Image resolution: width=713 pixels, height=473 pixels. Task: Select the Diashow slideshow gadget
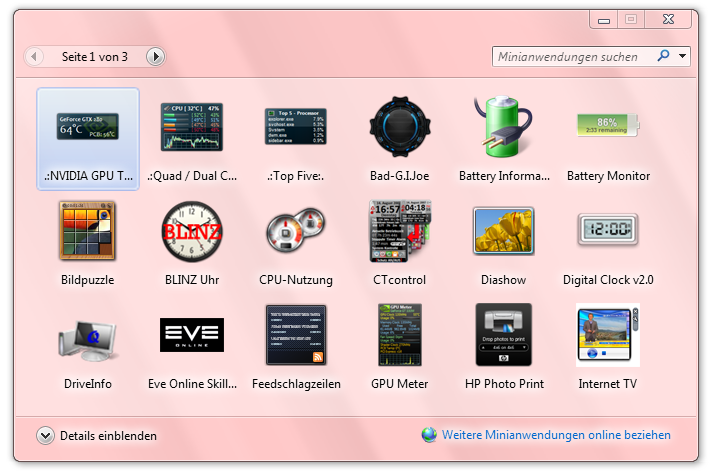(x=504, y=231)
